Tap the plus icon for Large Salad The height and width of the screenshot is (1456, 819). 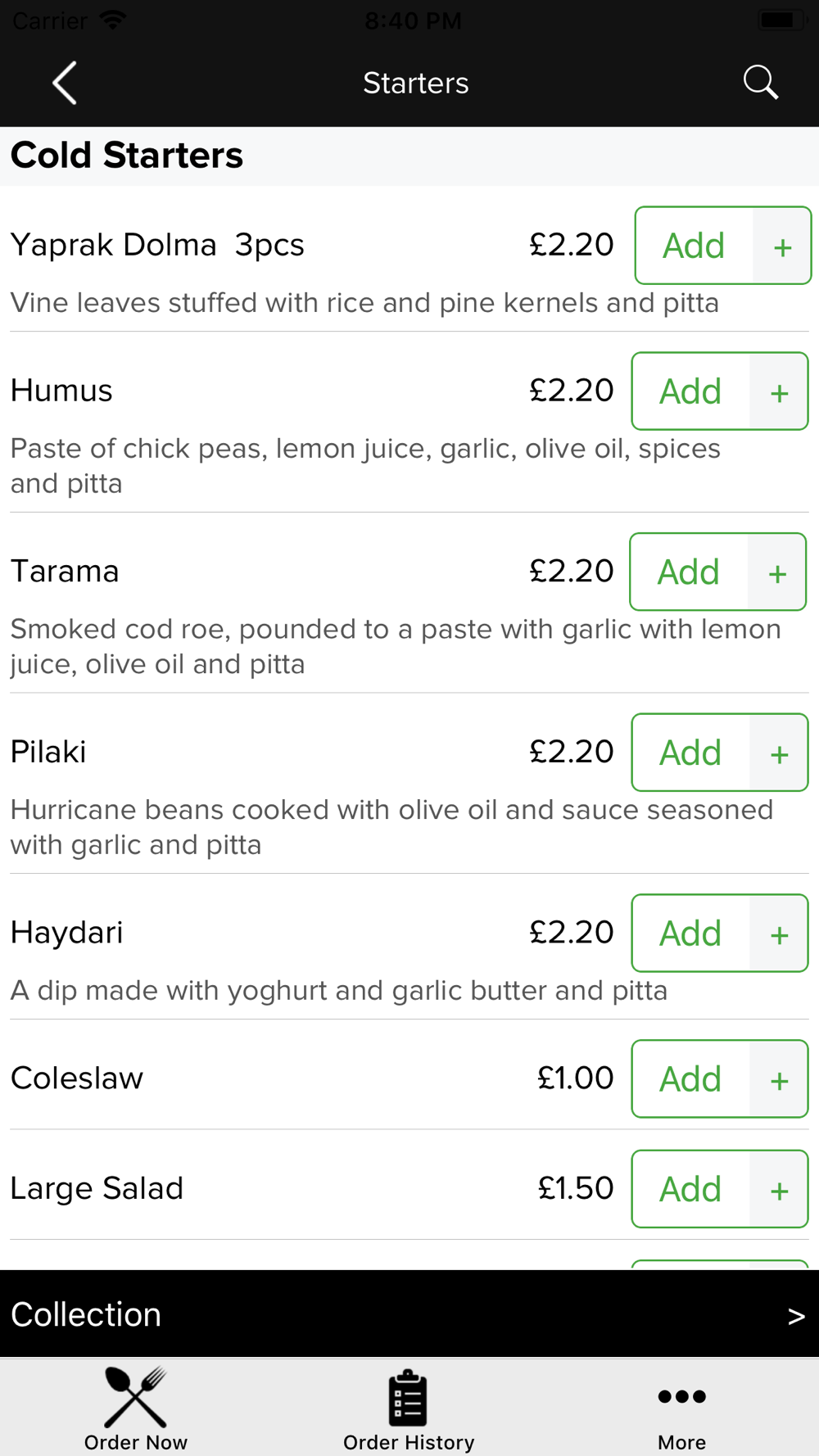pos(779,1189)
